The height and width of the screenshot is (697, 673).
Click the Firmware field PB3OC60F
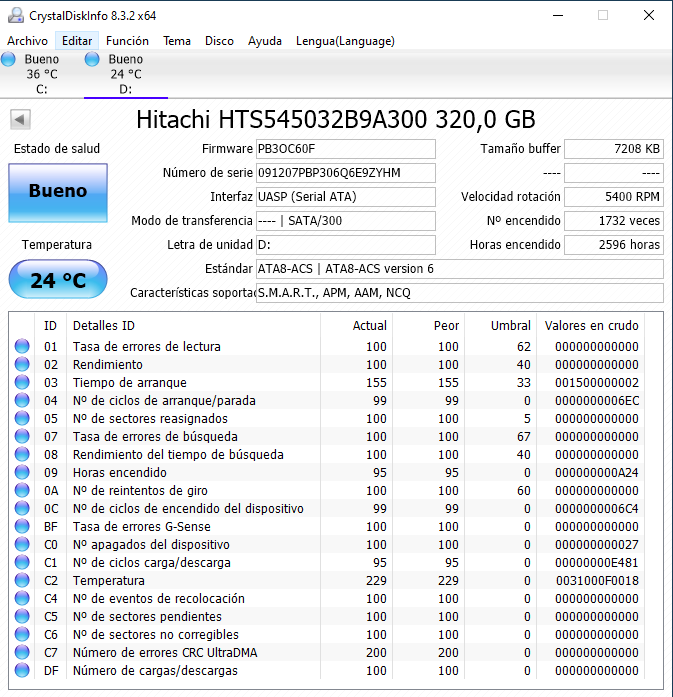click(345, 149)
